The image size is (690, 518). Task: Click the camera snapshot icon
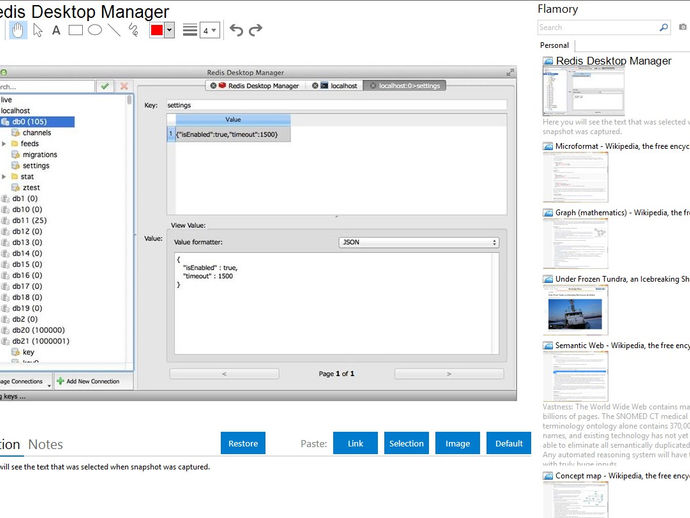click(683, 27)
